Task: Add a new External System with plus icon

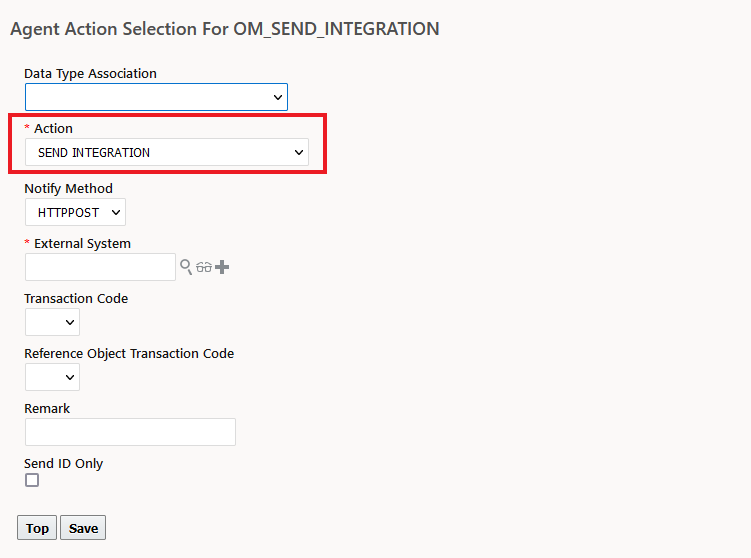Action: point(222,267)
